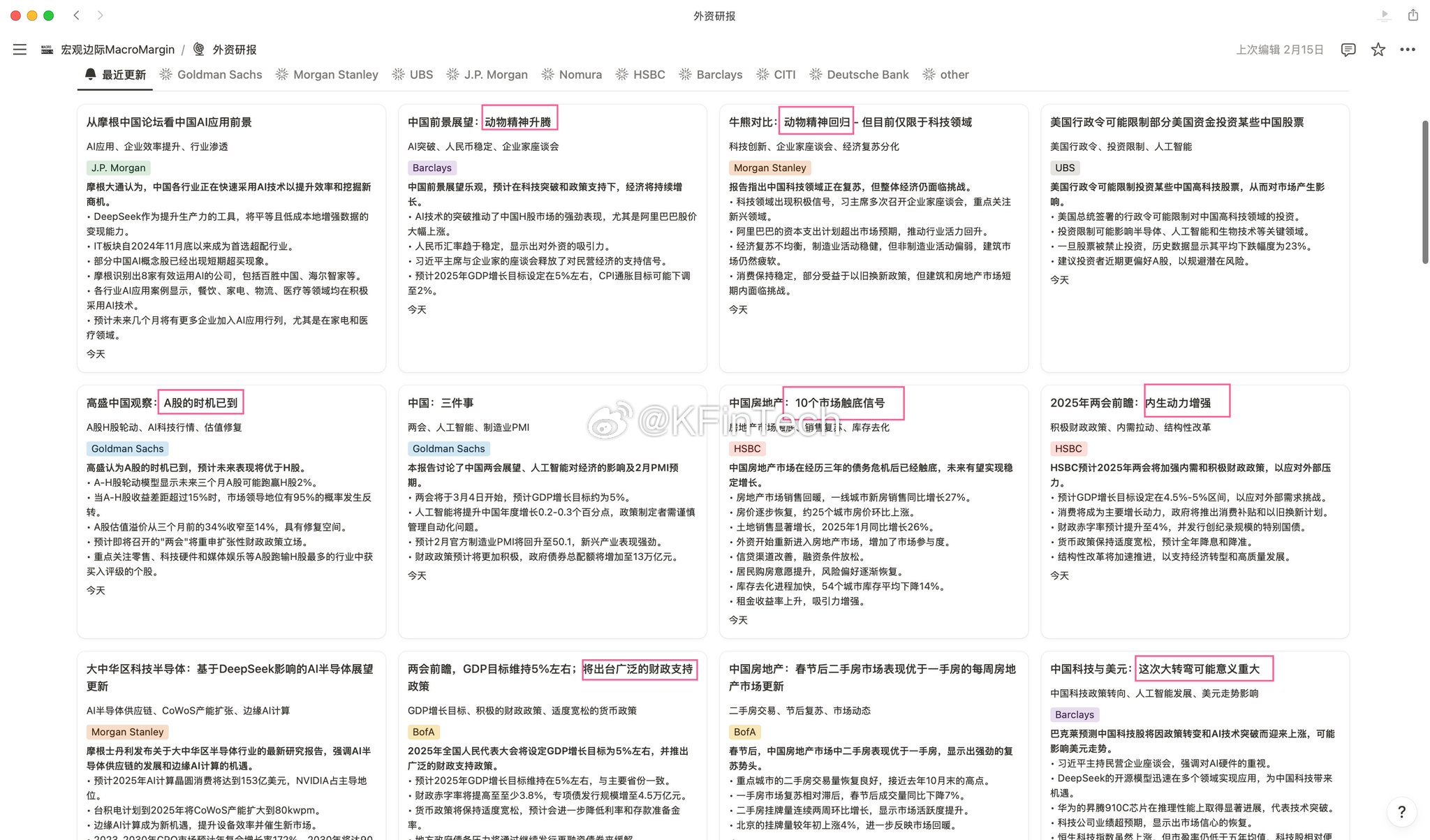Show the CITI tab
Screen dimensions: 1430x840
(776, 75)
